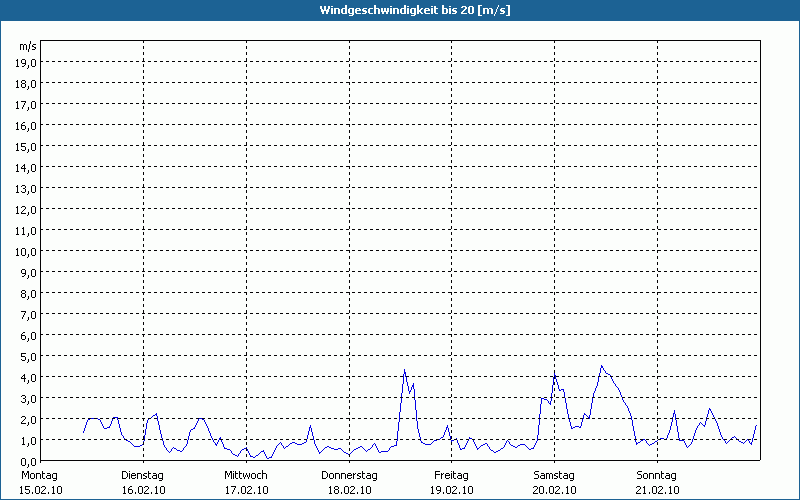Select the '15,0' y-axis value
Viewport: 800px width, 500px height.
point(26,147)
